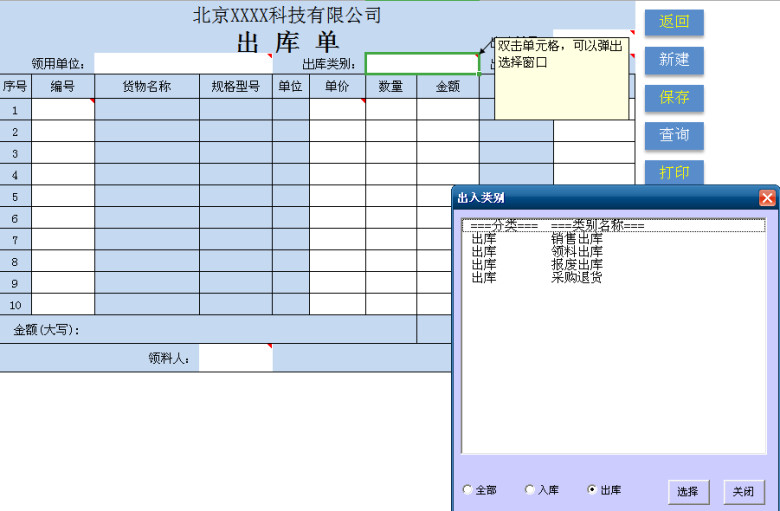Select the 出库 radio option
The image size is (780, 511).
[604, 490]
